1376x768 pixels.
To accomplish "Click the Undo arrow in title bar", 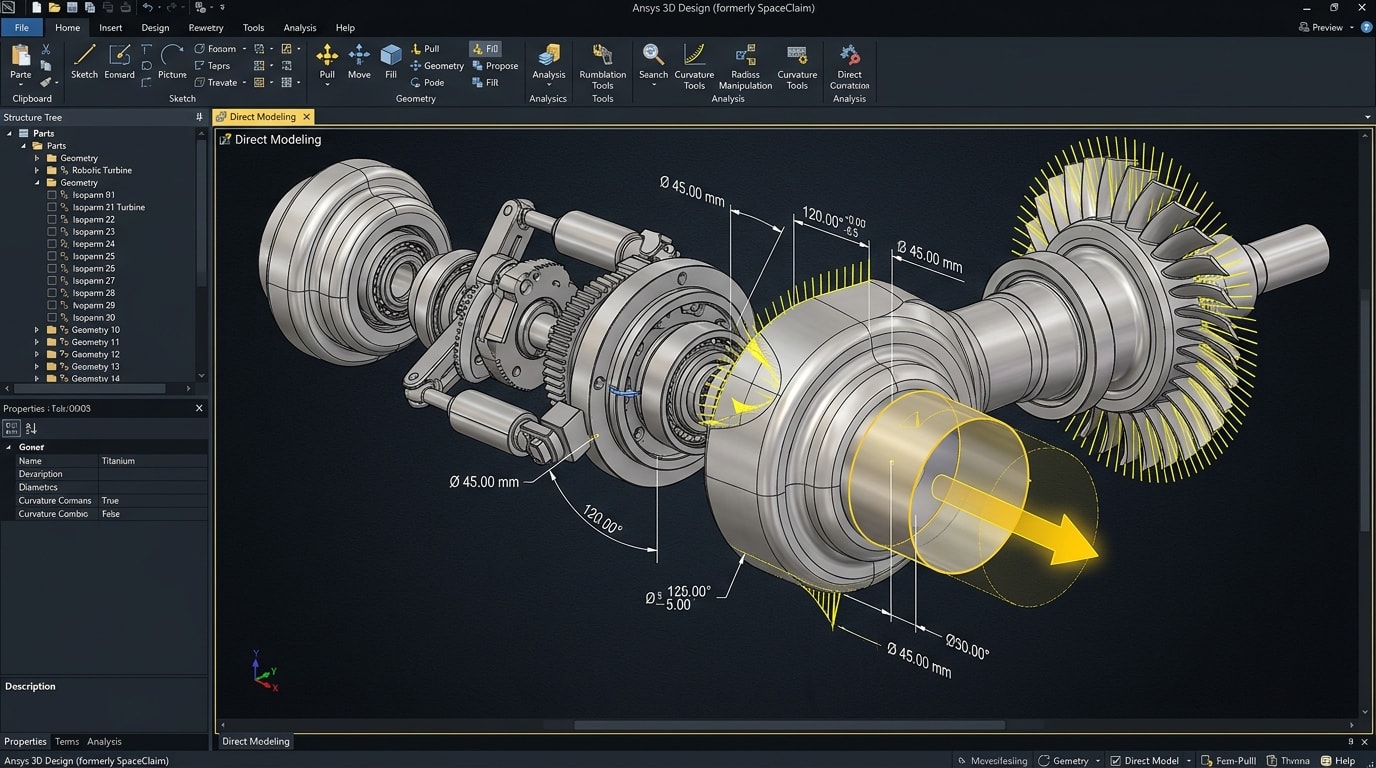I will click(x=147, y=8).
